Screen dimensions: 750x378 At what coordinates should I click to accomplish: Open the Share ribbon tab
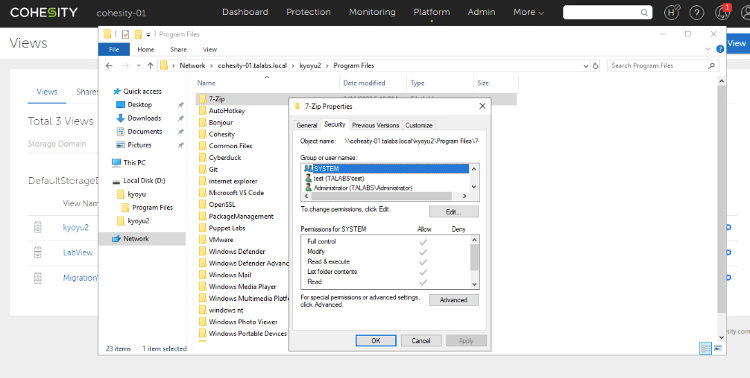[178, 49]
